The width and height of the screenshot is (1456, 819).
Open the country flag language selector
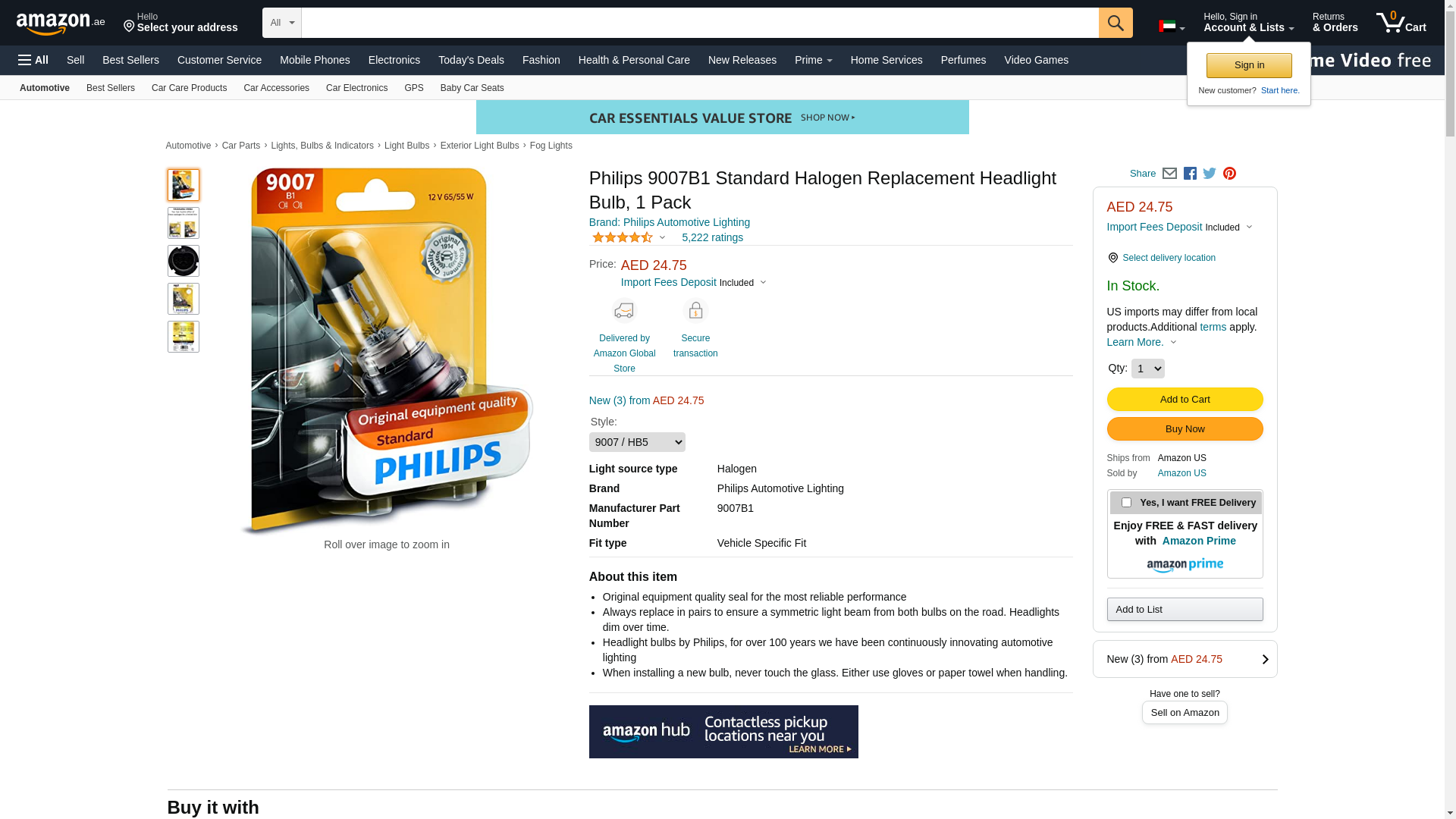(1172, 27)
